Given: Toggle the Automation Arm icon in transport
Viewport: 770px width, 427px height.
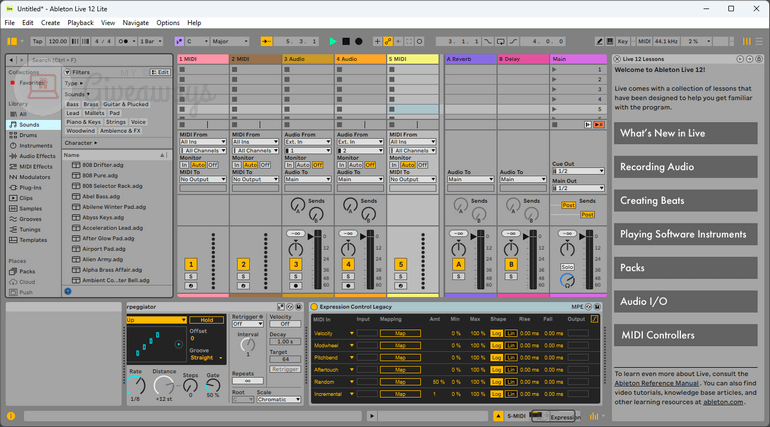Looking at the screenshot, I should [388, 41].
